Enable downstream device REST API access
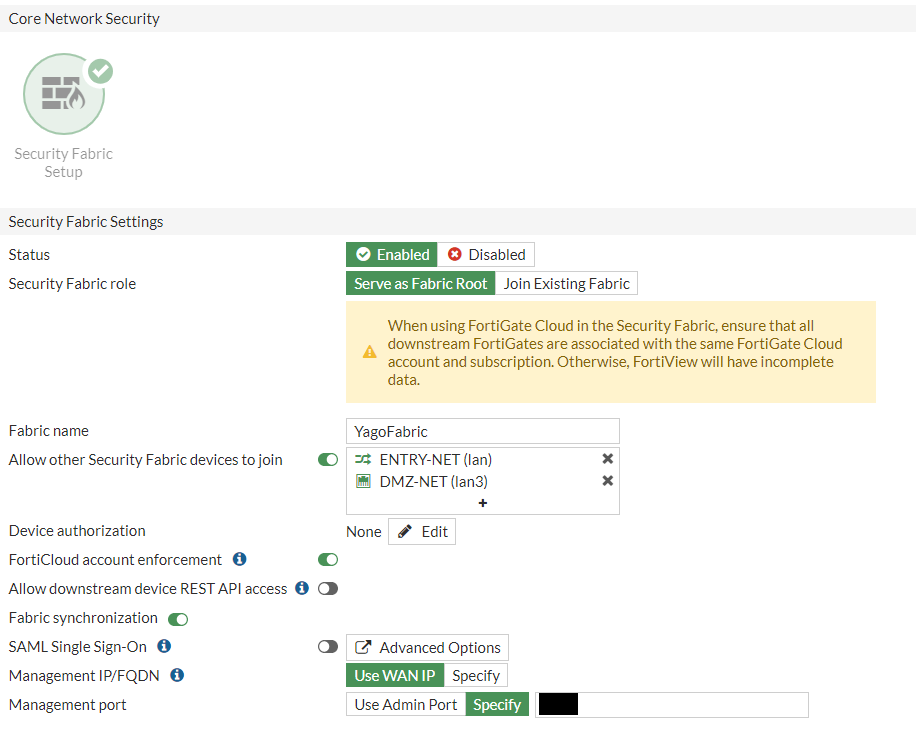The image size is (916, 734). 328,589
